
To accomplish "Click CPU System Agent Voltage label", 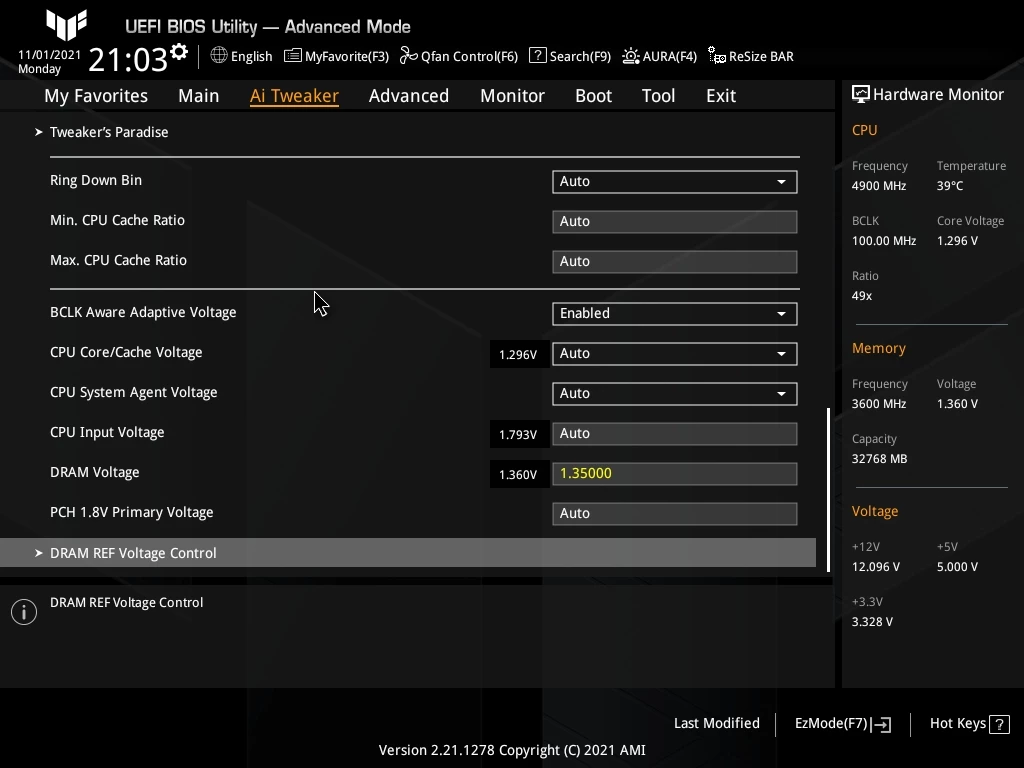I will [134, 392].
